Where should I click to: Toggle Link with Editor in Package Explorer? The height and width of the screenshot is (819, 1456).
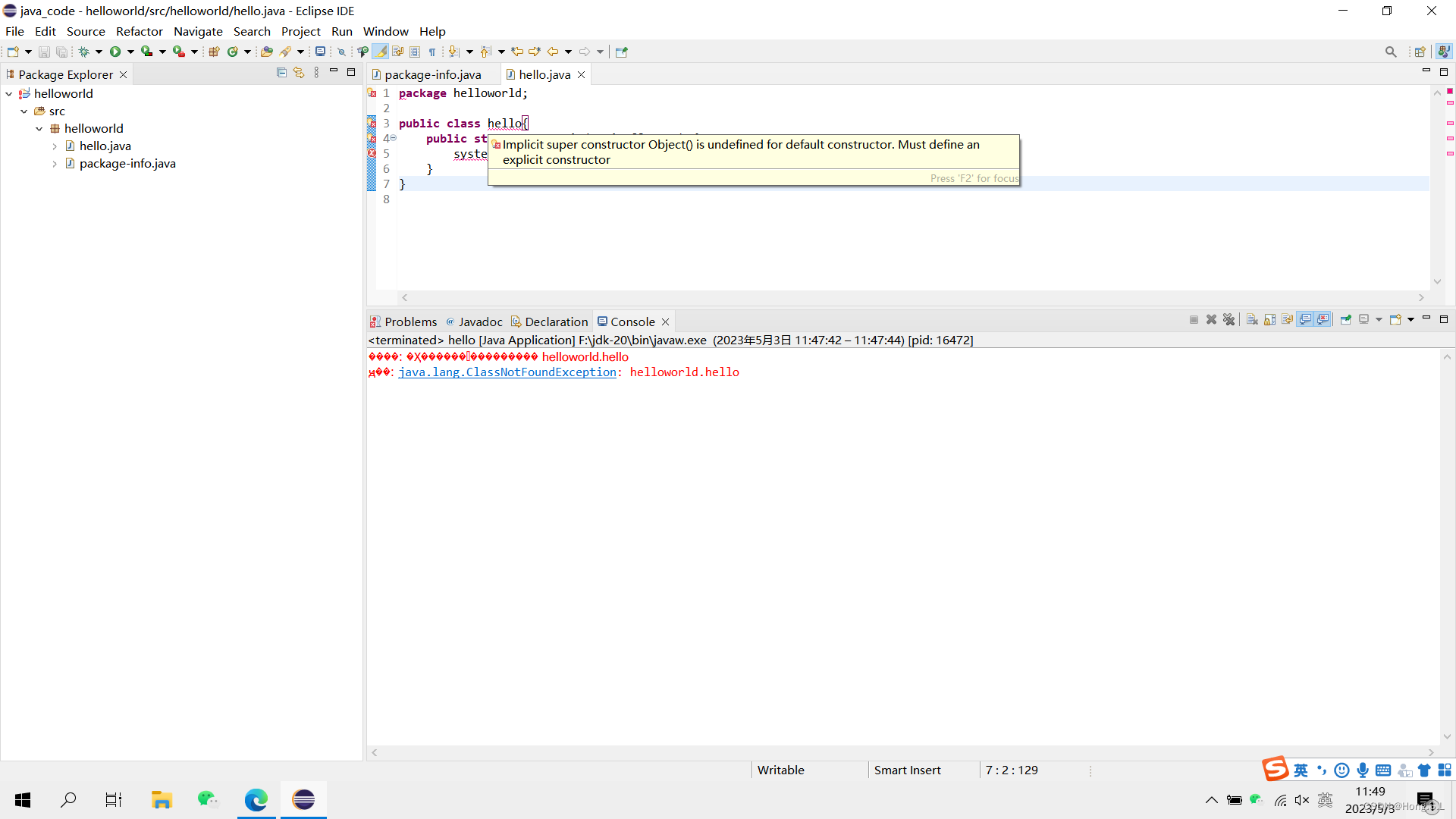[299, 73]
